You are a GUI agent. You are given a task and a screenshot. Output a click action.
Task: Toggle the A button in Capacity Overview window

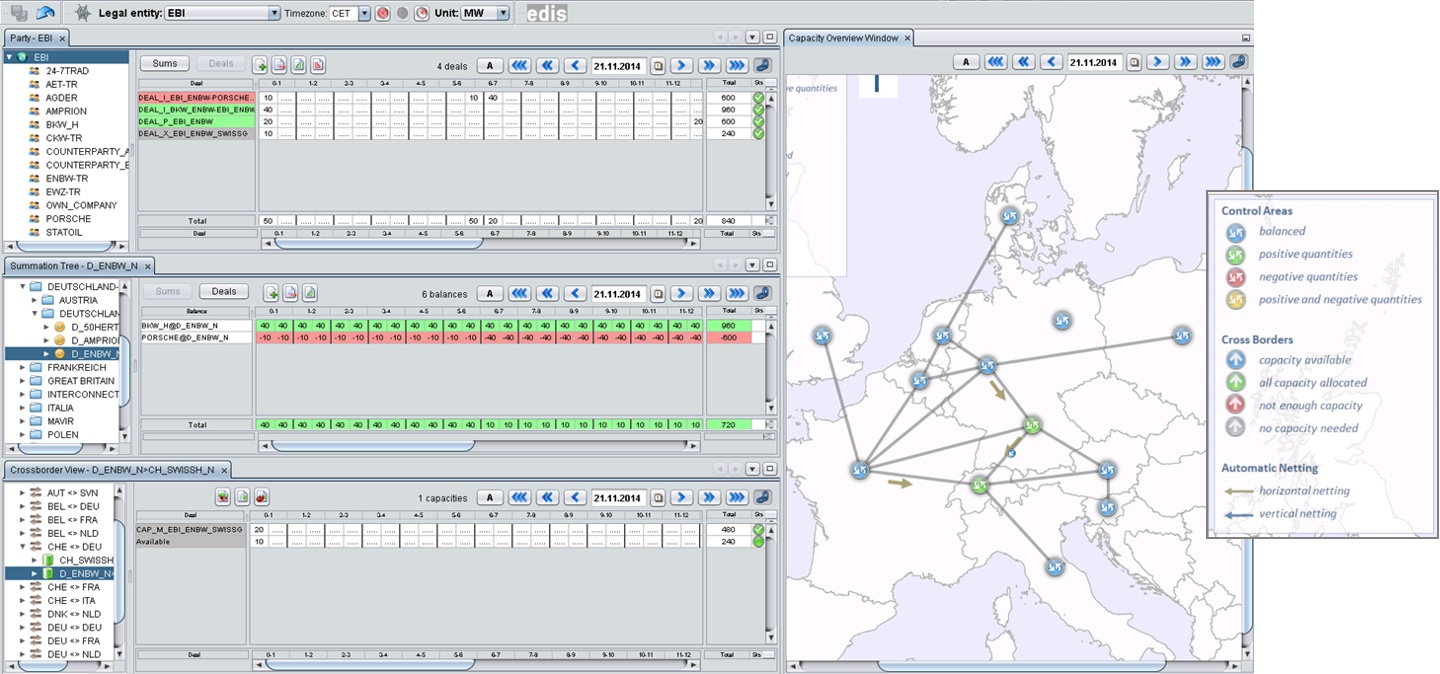pos(965,62)
